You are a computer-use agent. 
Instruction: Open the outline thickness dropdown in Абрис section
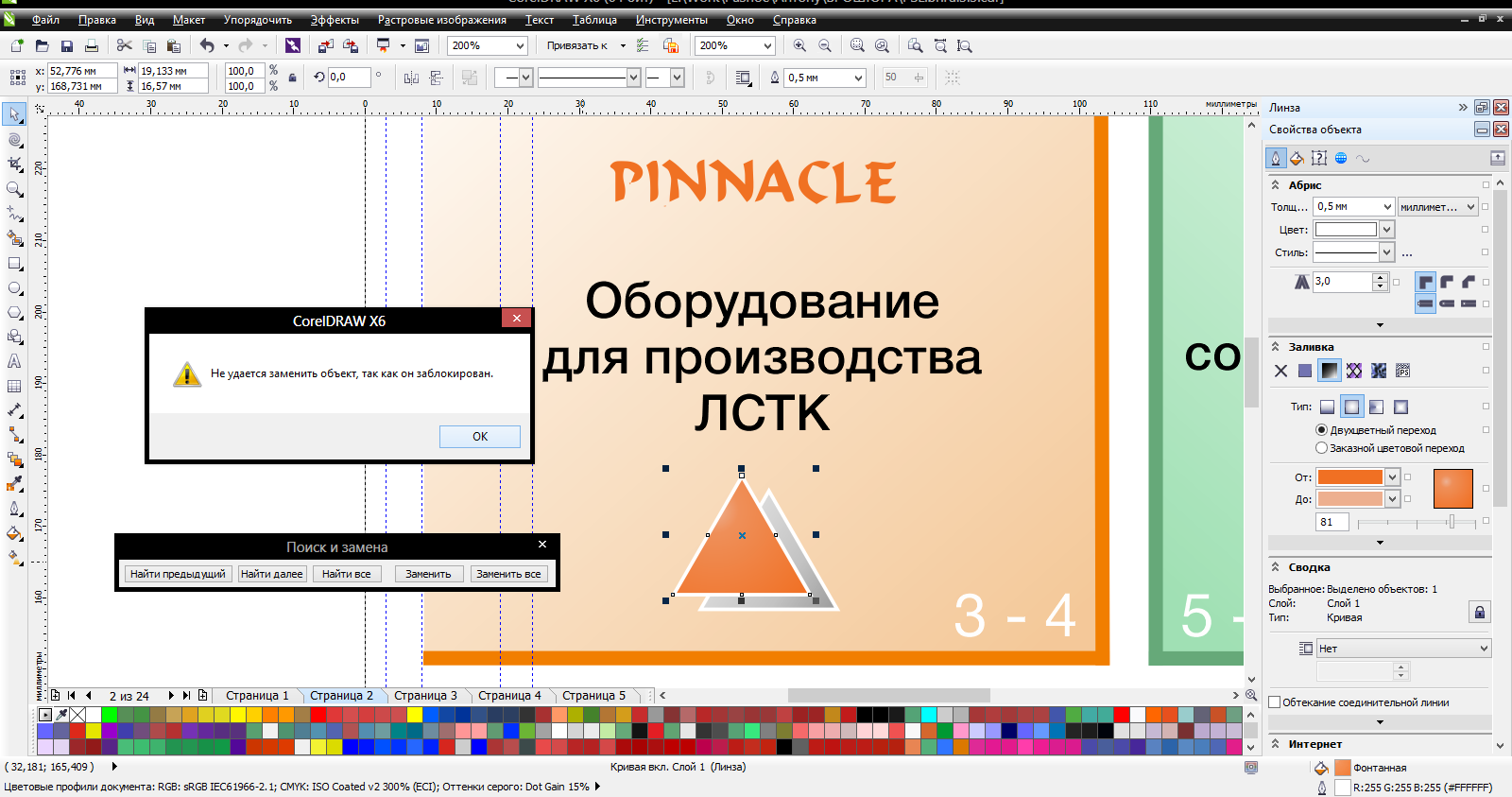(x=1387, y=206)
